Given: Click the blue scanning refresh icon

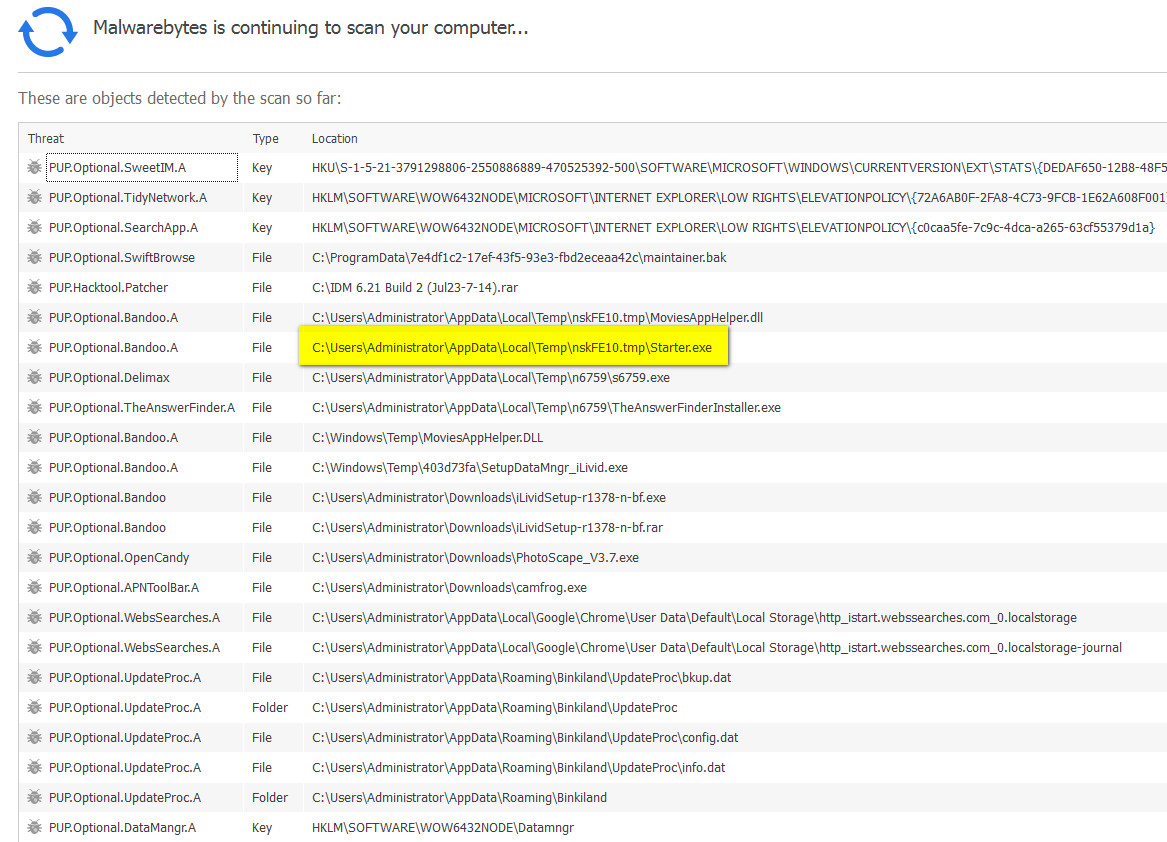Looking at the screenshot, I should (x=48, y=32).
